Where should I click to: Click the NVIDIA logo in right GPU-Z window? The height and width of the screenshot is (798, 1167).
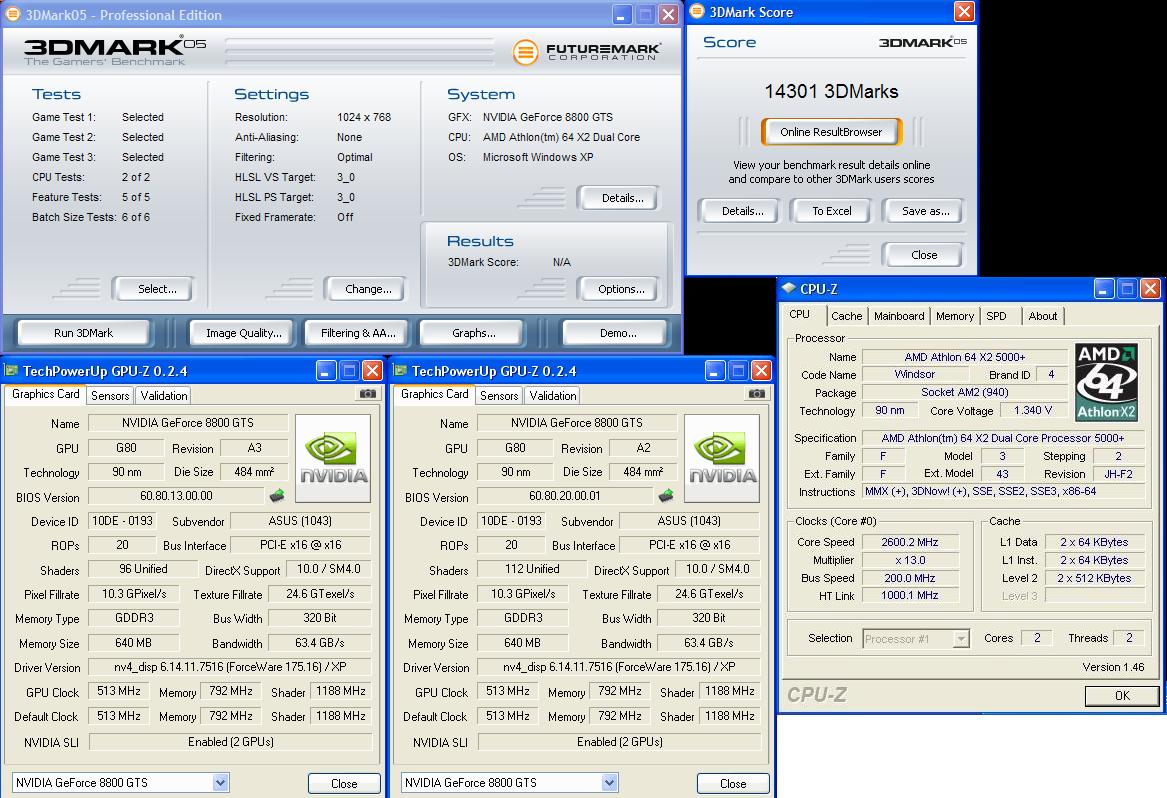coord(722,459)
